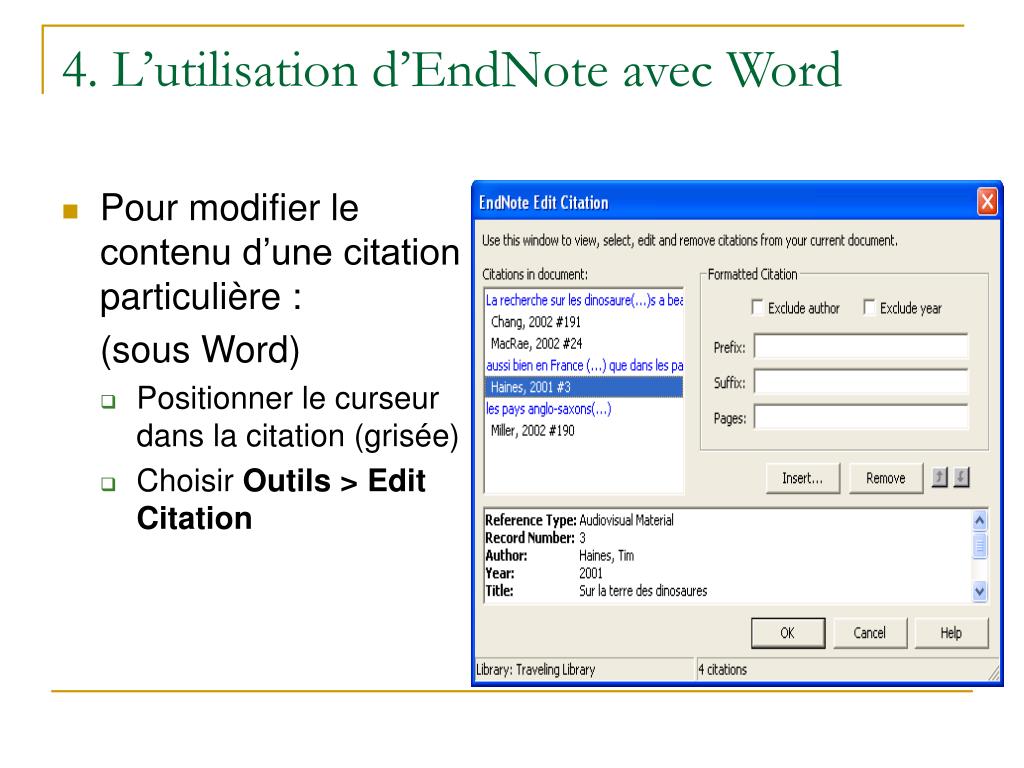Tick the Exclude author checkbox
Screen dimensions: 1024x768
pyautogui.click(x=757, y=307)
